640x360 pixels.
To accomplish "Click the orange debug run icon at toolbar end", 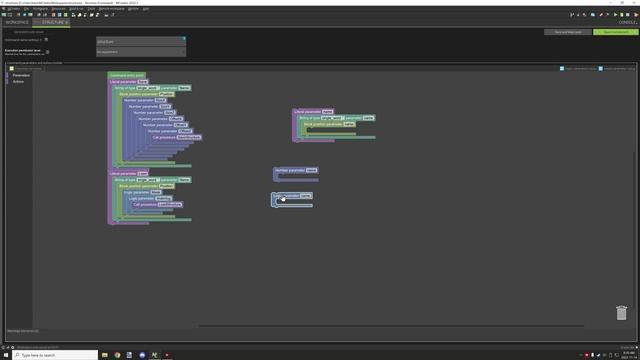I will 636,15.
